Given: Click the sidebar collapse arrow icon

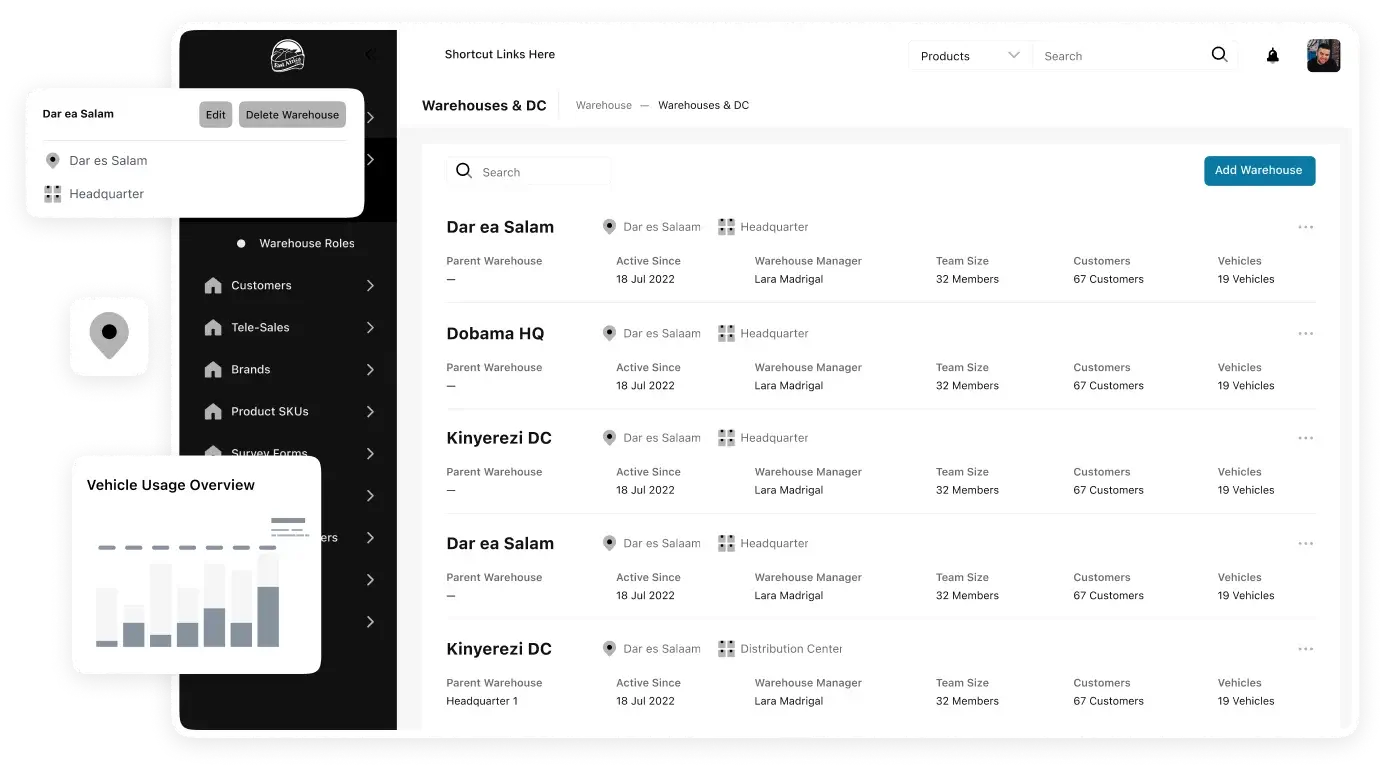Looking at the screenshot, I should click(x=371, y=55).
